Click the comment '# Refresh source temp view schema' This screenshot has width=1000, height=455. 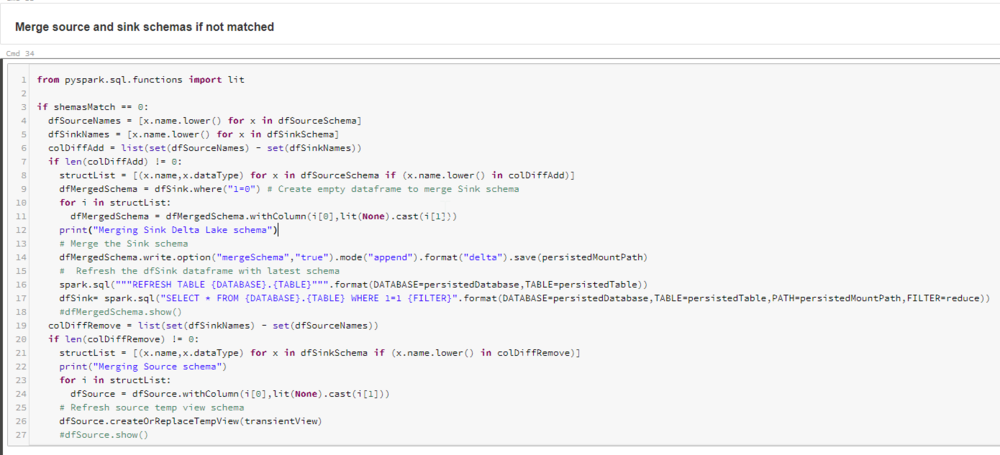(x=152, y=407)
